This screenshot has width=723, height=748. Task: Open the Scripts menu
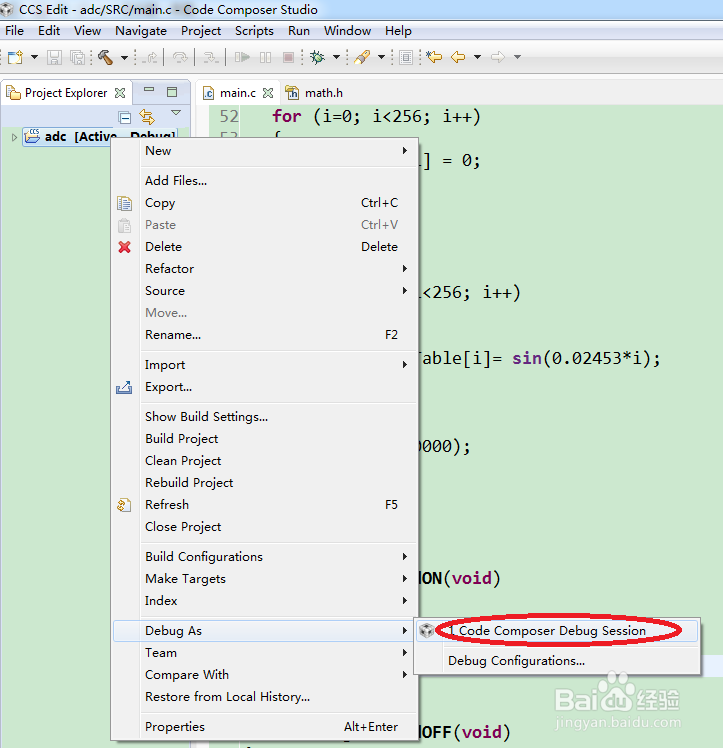click(x=254, y=31)
